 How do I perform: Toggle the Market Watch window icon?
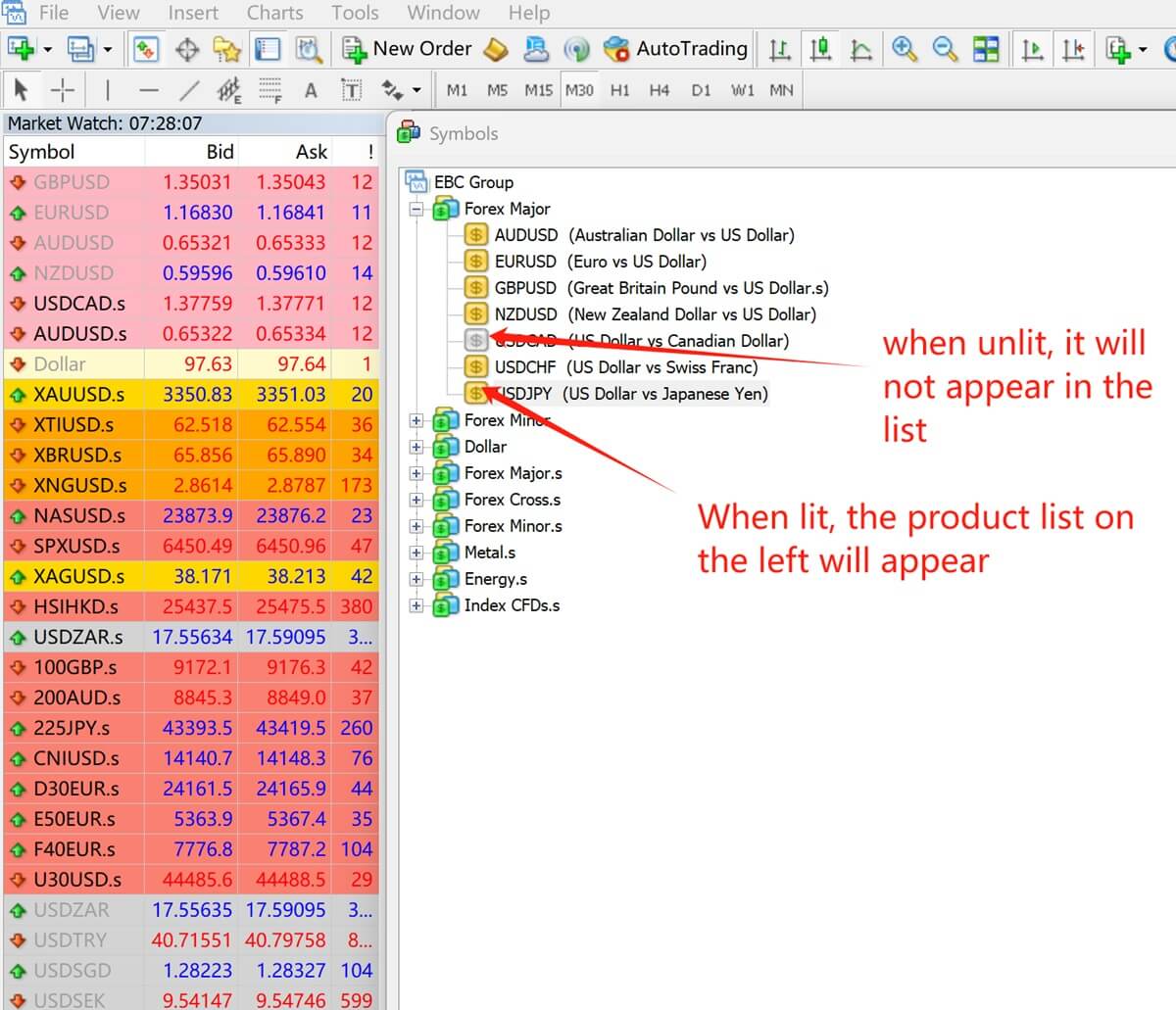pyautogui.click(x=146, y=48)
